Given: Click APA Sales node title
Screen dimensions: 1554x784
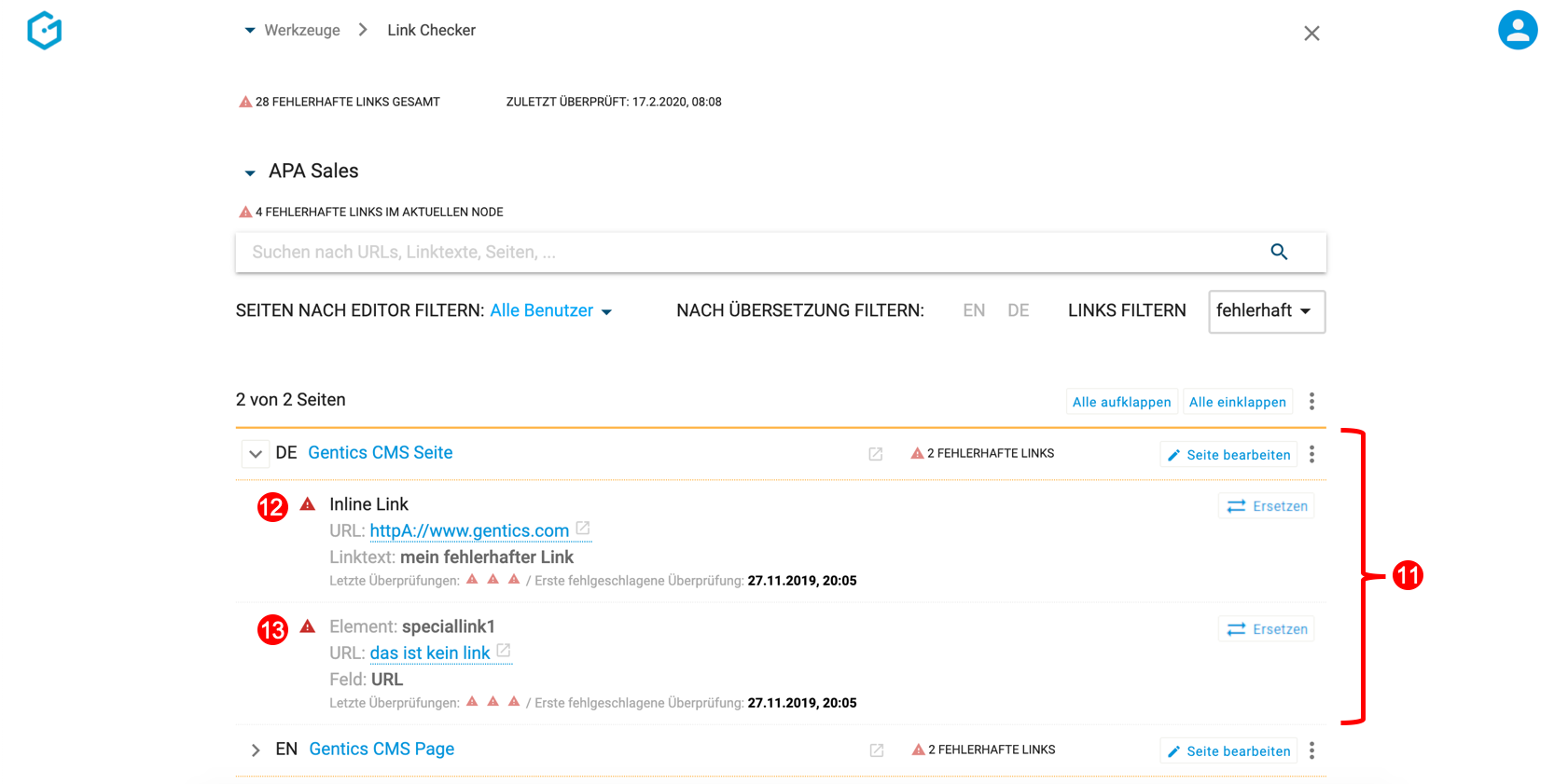Looking at the screenshot, I should [313, 171].
